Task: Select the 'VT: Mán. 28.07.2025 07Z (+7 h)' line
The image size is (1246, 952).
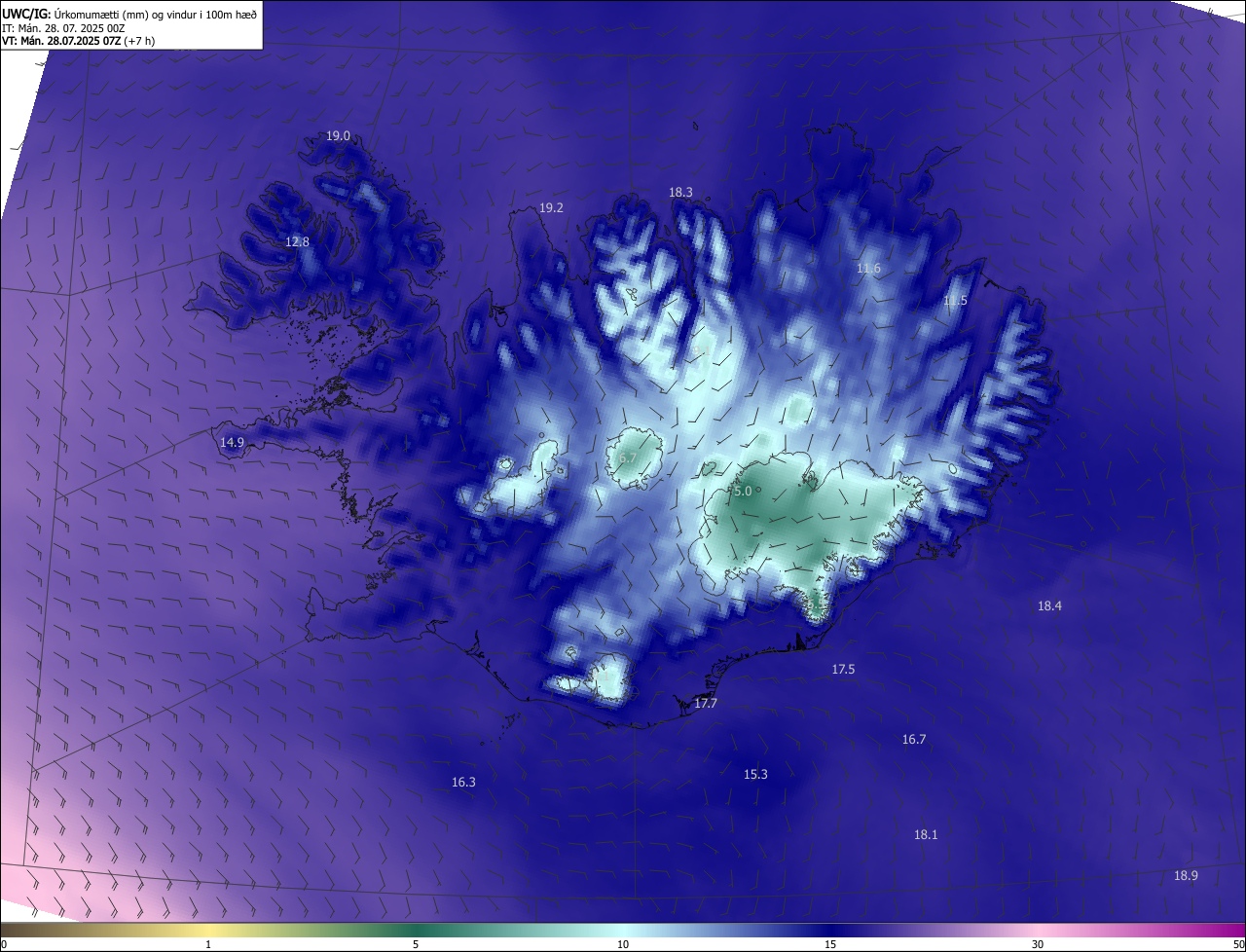Action: (78, 41)
